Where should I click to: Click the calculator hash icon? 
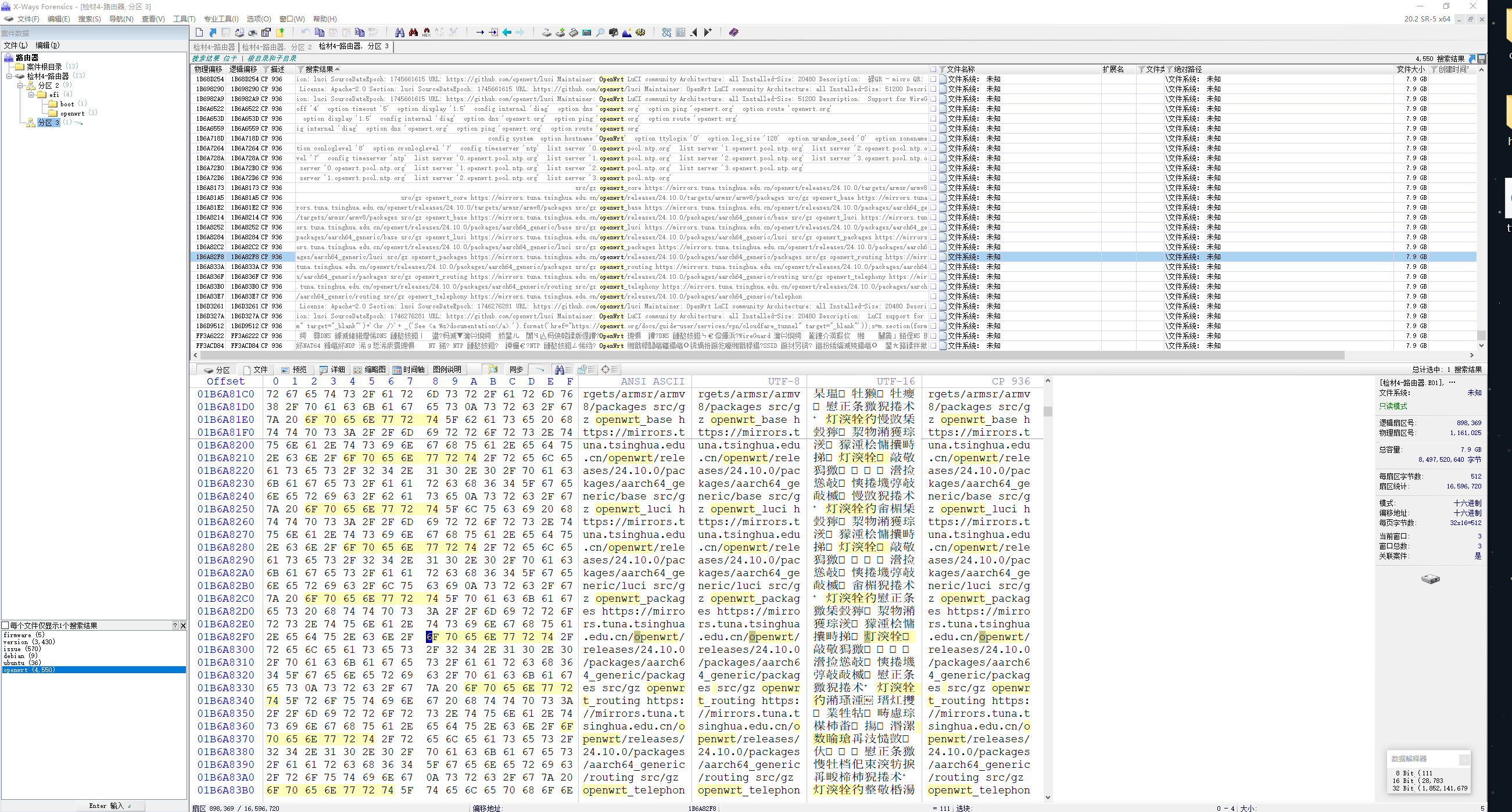pyautogui.click(x=587, y=33)
